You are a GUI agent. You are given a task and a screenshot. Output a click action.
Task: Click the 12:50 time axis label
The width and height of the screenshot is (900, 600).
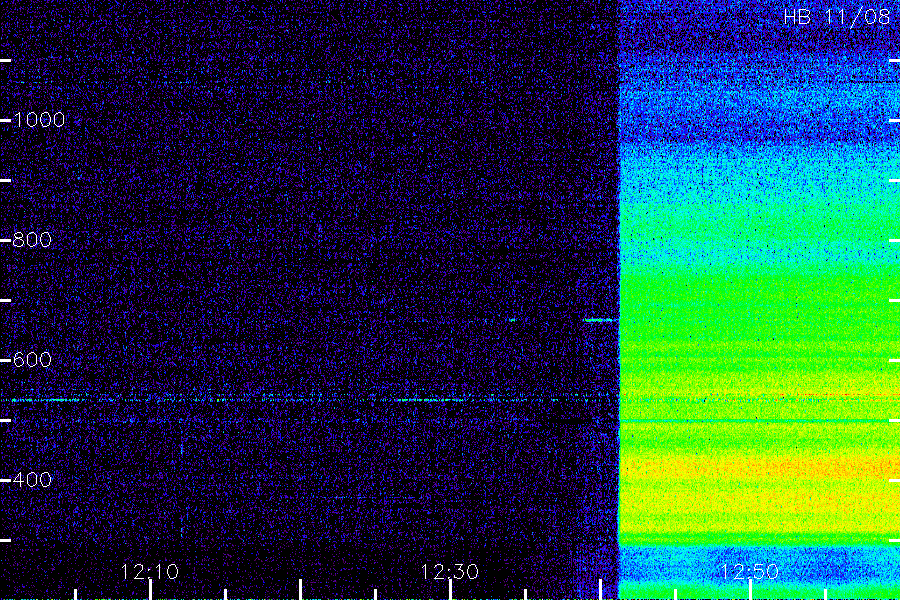pyautogui.click(x=749, y=571)
